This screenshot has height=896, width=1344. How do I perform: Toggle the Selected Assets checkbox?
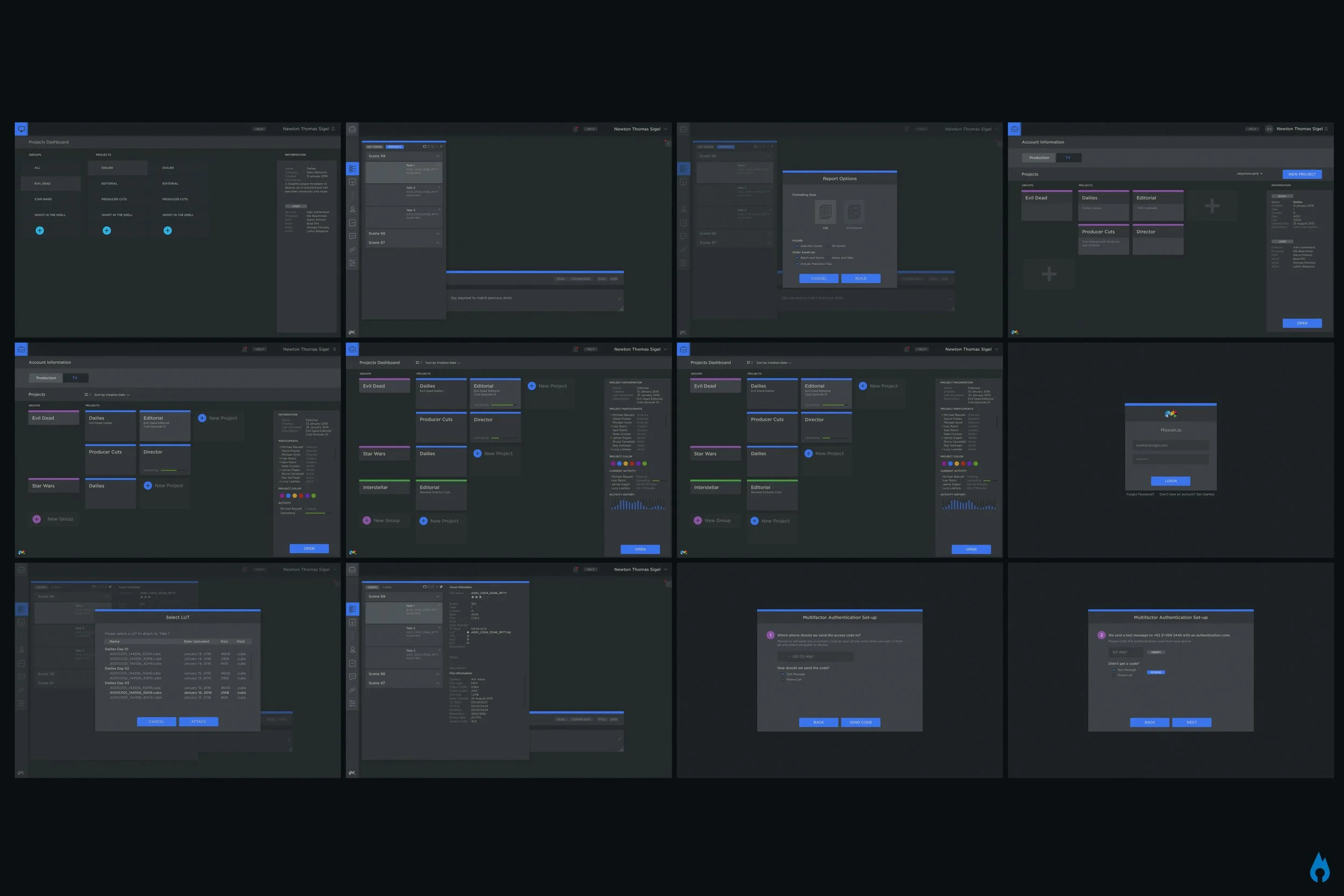[x=797, y=246]
